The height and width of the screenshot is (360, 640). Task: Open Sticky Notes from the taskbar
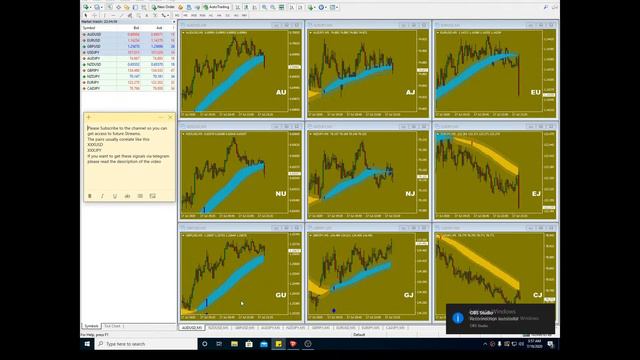pyautogui.click(x=278, y=344)
